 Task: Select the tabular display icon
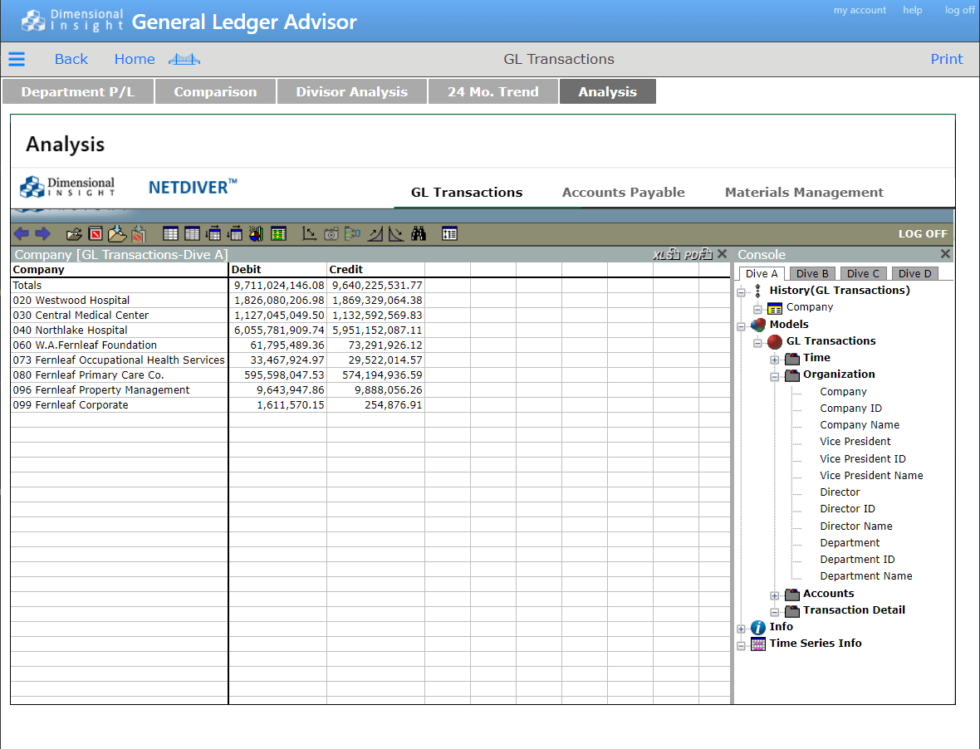(170, 233)
